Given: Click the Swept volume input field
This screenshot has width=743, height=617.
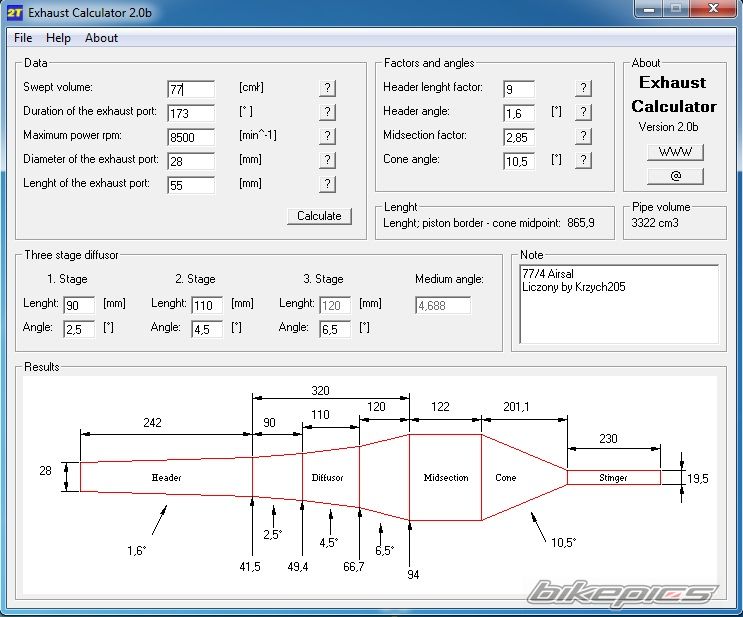Looking at the screenshot, I should tap(191, 89).
